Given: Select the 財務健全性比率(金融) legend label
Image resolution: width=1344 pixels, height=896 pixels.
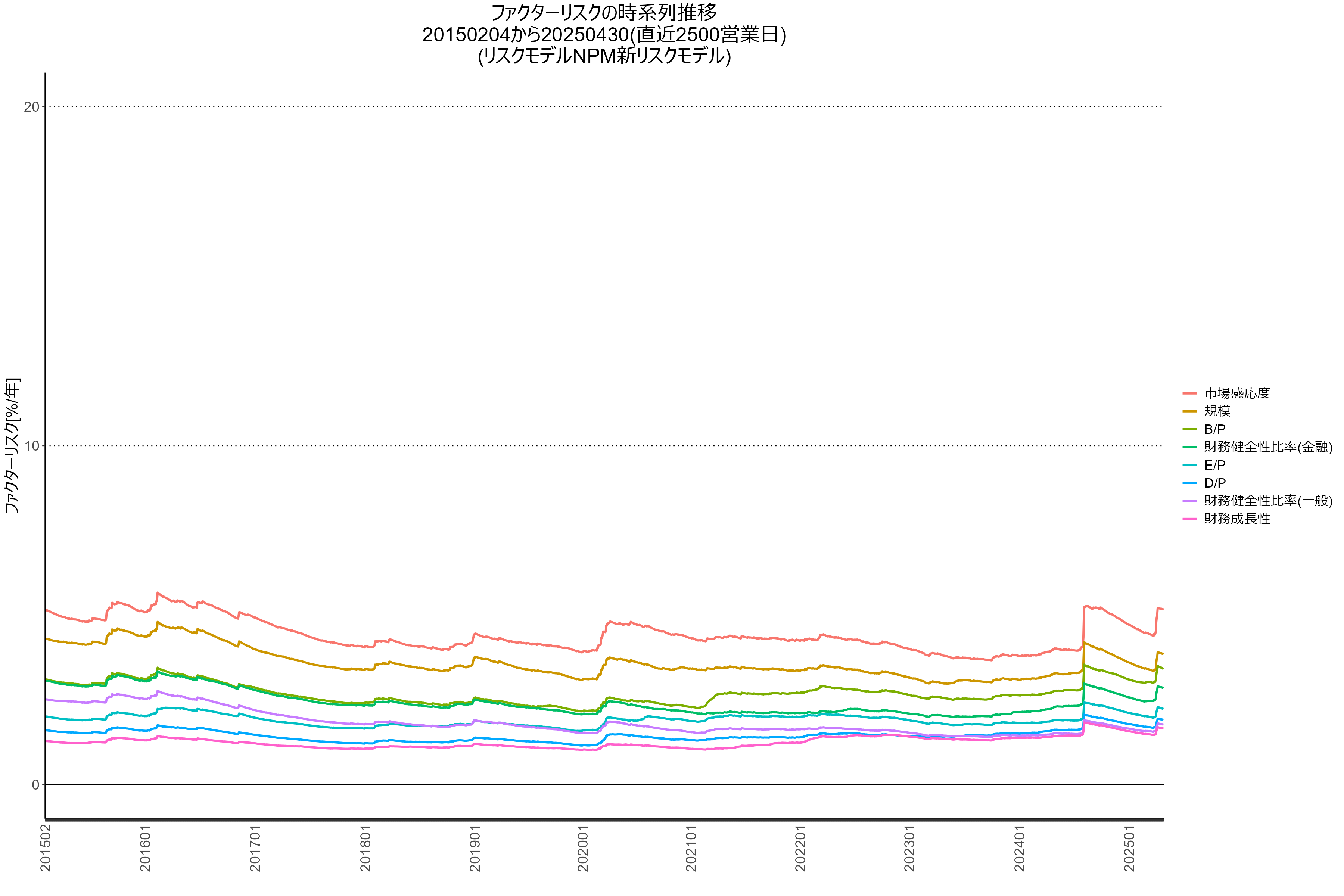Looking at the screenshot, I should click(1268, 447).
